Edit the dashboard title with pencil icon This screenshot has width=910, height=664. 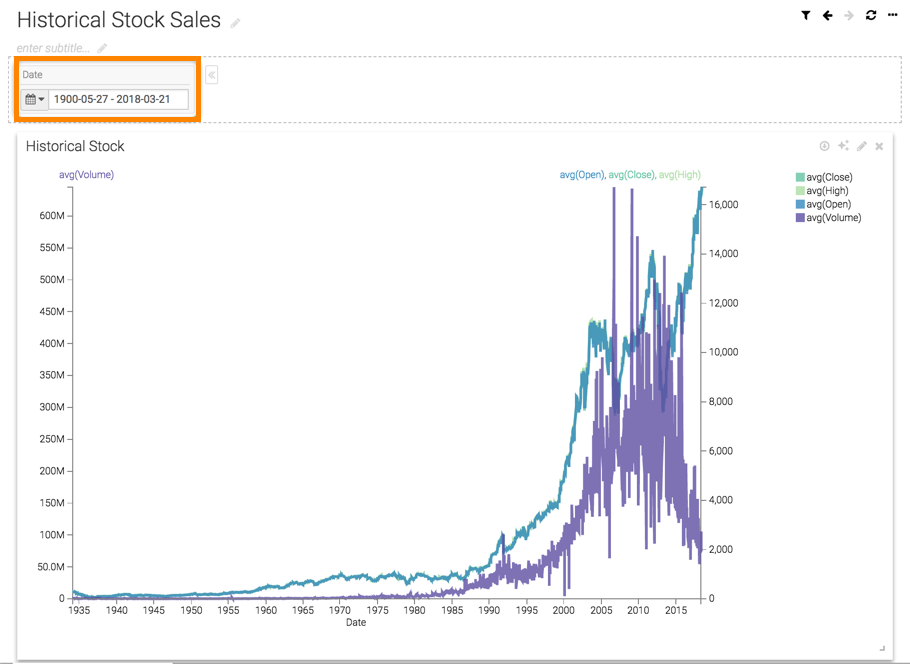(x=236, y=23)
